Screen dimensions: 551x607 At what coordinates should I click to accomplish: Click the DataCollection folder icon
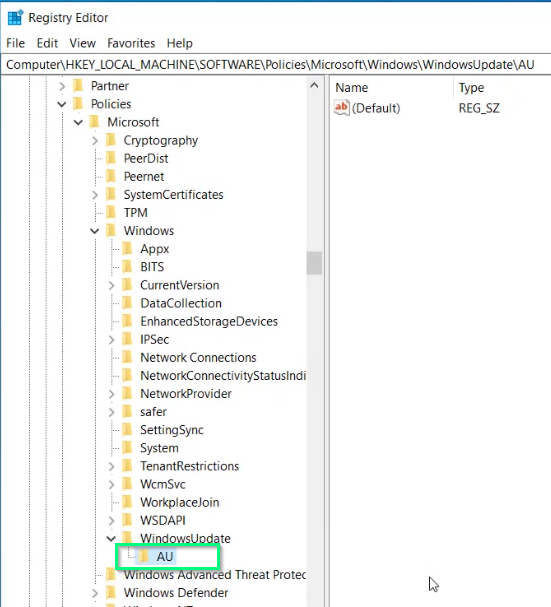pos(127,303)
